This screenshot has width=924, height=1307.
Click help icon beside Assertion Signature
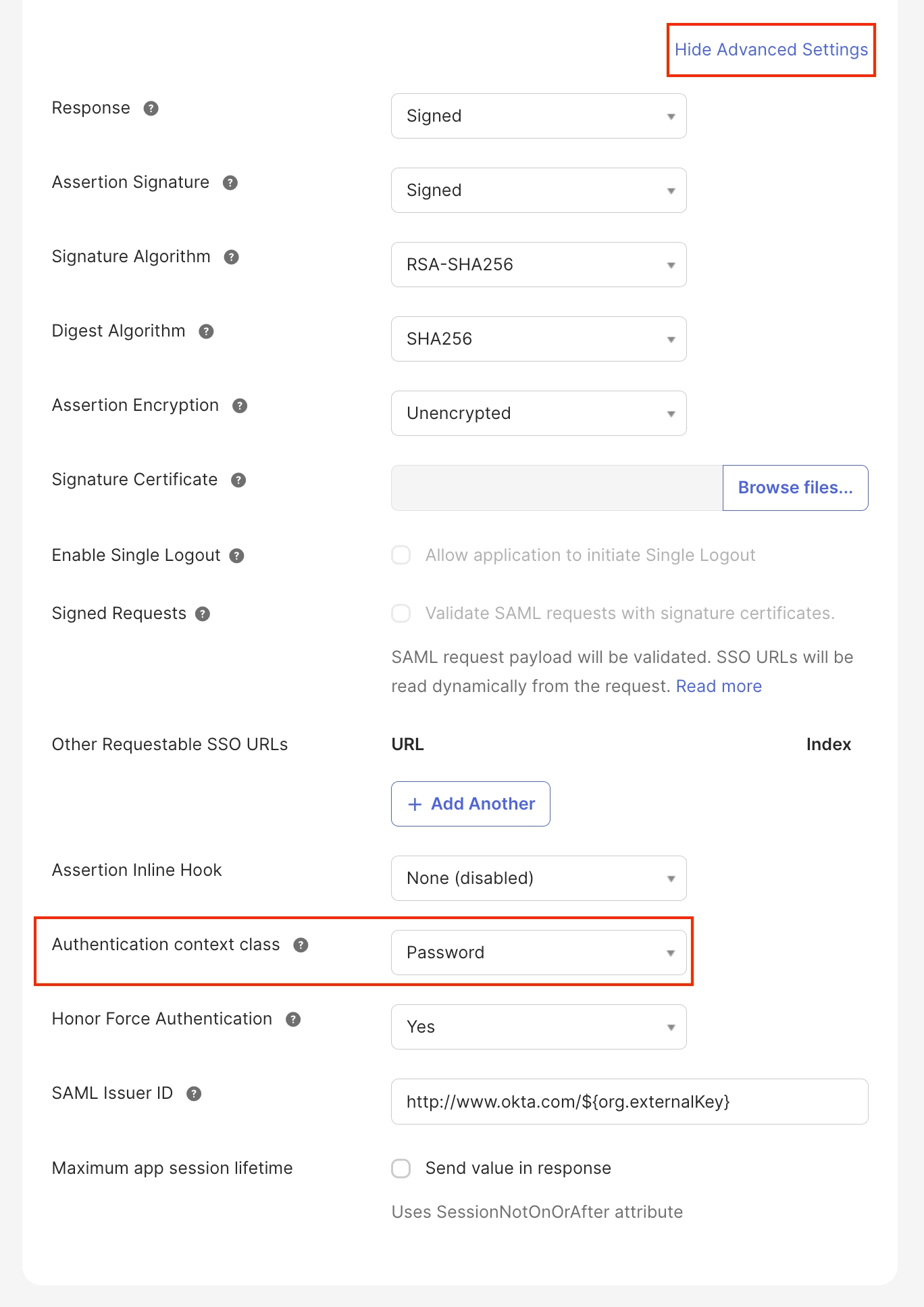pyautogui.click(x=230, y=182)
